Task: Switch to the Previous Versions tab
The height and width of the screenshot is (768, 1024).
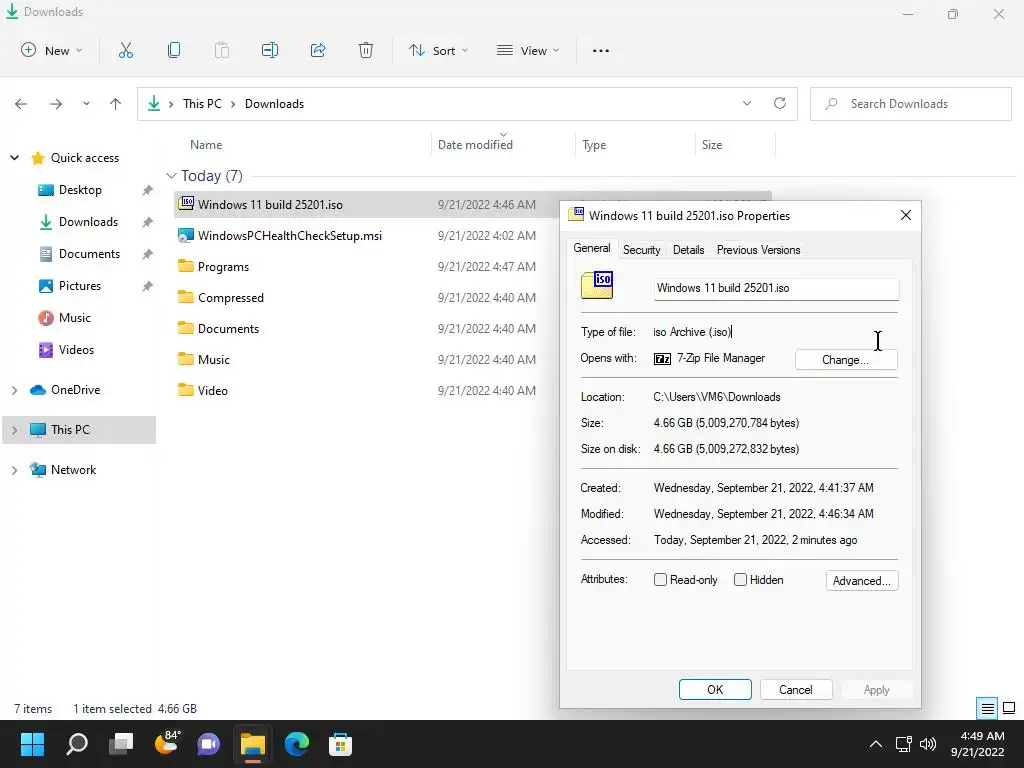Action: 758,249
